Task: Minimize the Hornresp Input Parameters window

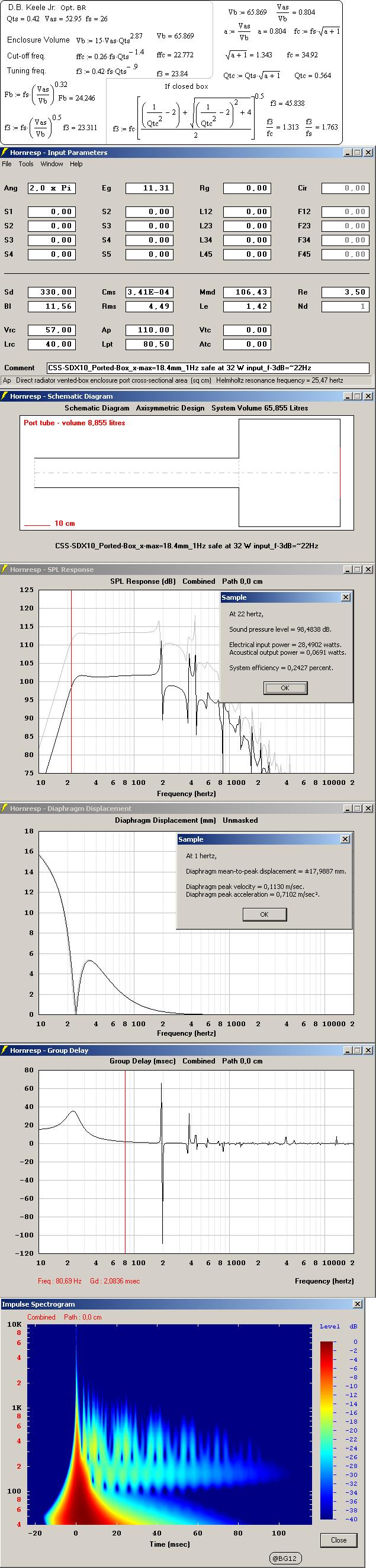Action: [348, 153]
